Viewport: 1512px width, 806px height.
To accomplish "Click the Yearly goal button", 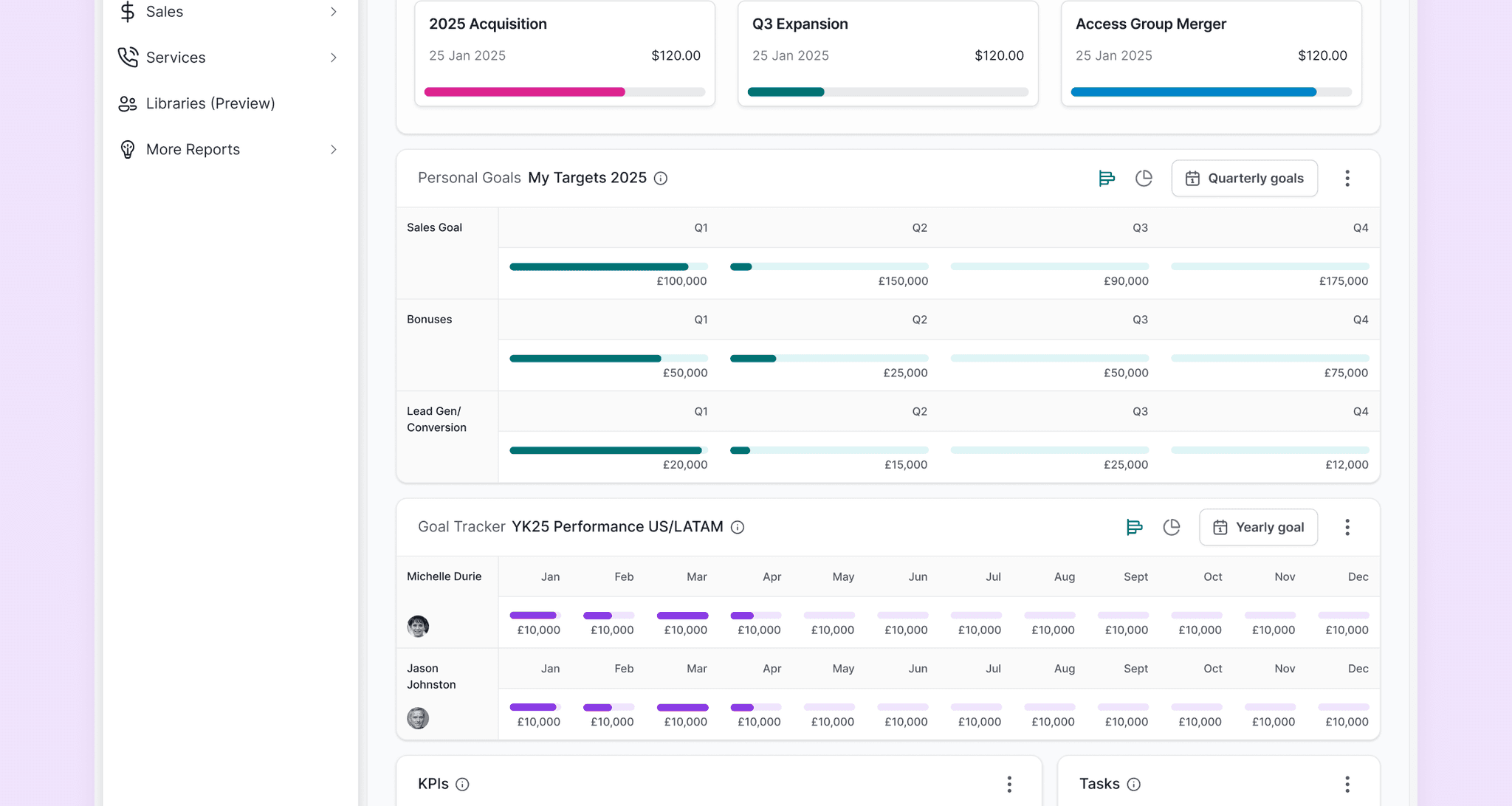I will pos(1258,527).
